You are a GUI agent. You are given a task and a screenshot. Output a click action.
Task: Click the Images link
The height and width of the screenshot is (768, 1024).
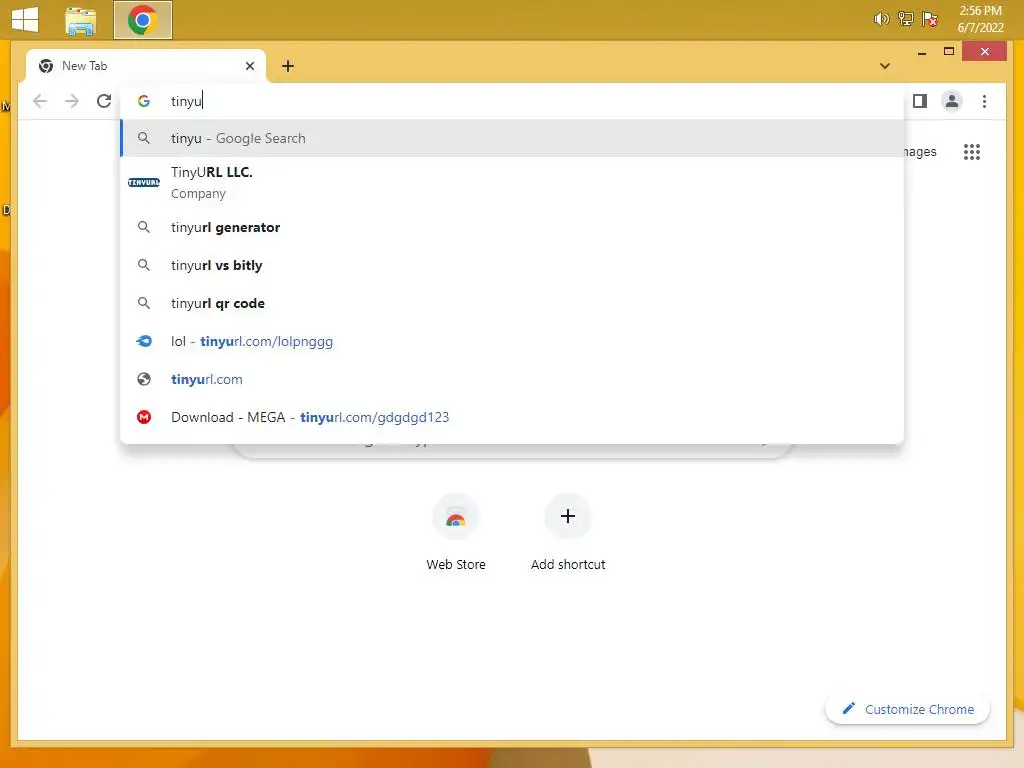(x=920, y=152)
